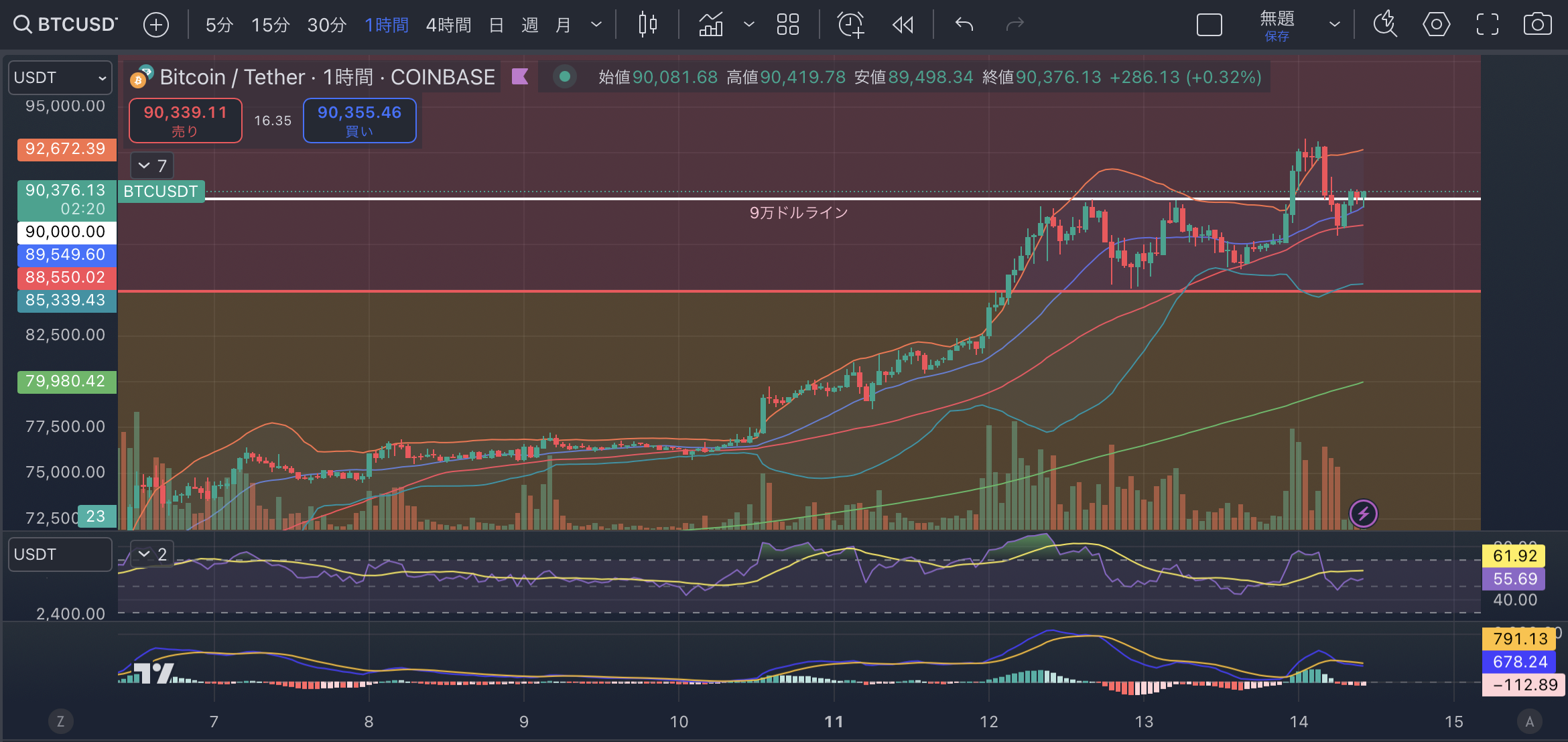Open the candlestick chart type selector
The width and height of the screenshot is (1568, 742).
pos(647,25)
